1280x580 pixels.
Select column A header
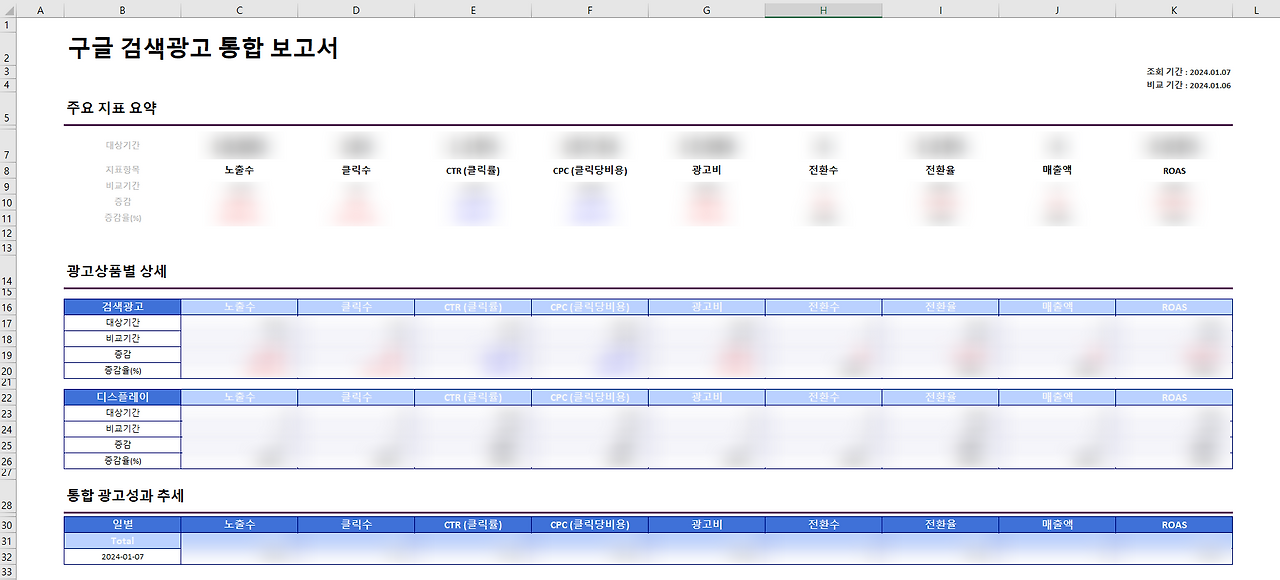[x=41, y=10]
